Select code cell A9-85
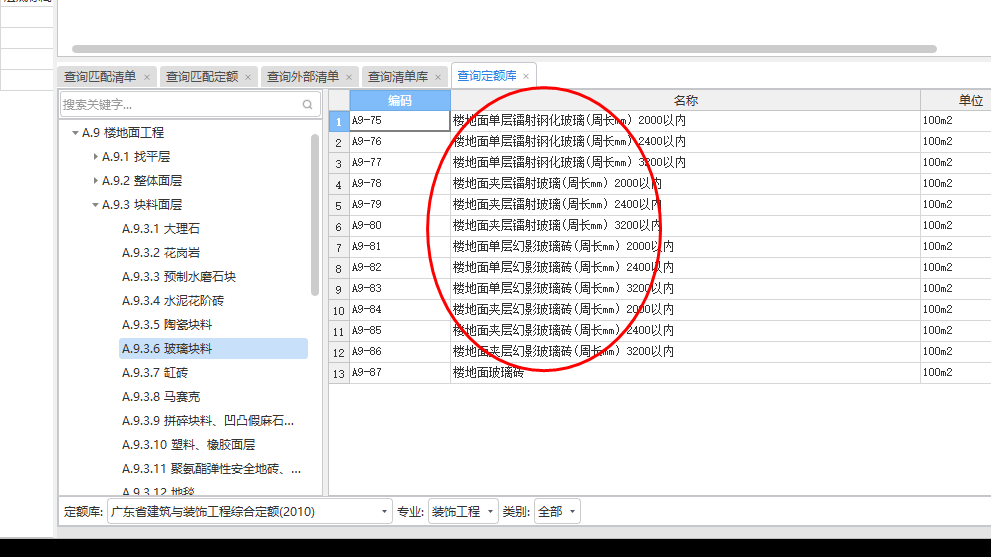 click(x=400, y=330)
